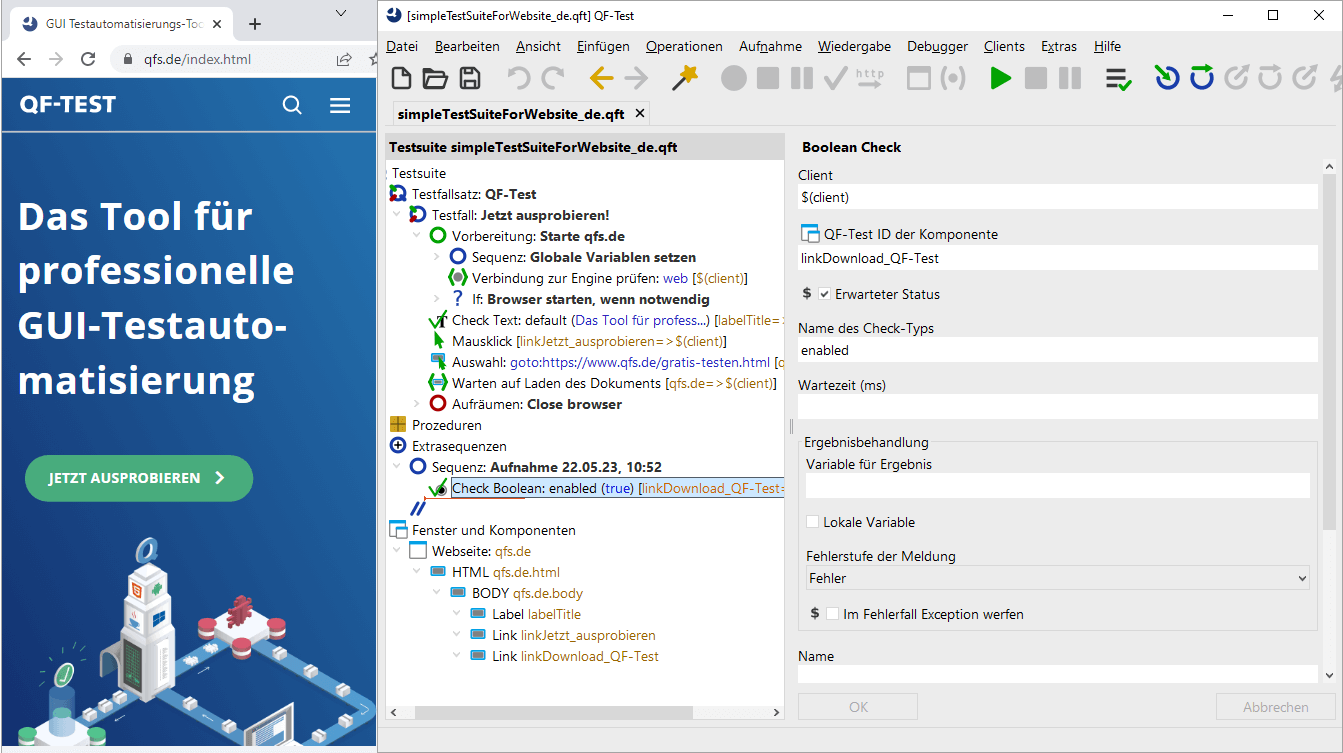Viewport: 1343px width, 753px height.
Task: Click the Prozeduren node icon
Action: [x=398, y=425]
